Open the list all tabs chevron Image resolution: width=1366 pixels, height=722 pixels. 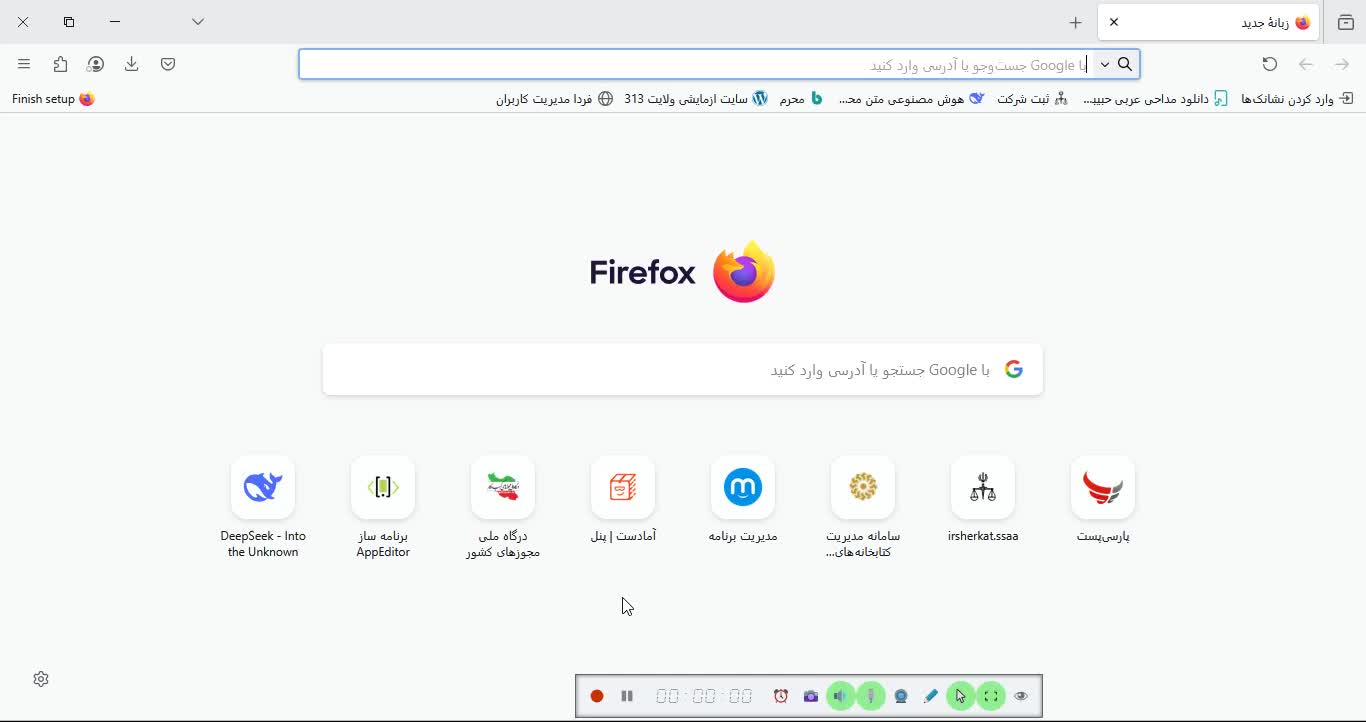[198, 22]
